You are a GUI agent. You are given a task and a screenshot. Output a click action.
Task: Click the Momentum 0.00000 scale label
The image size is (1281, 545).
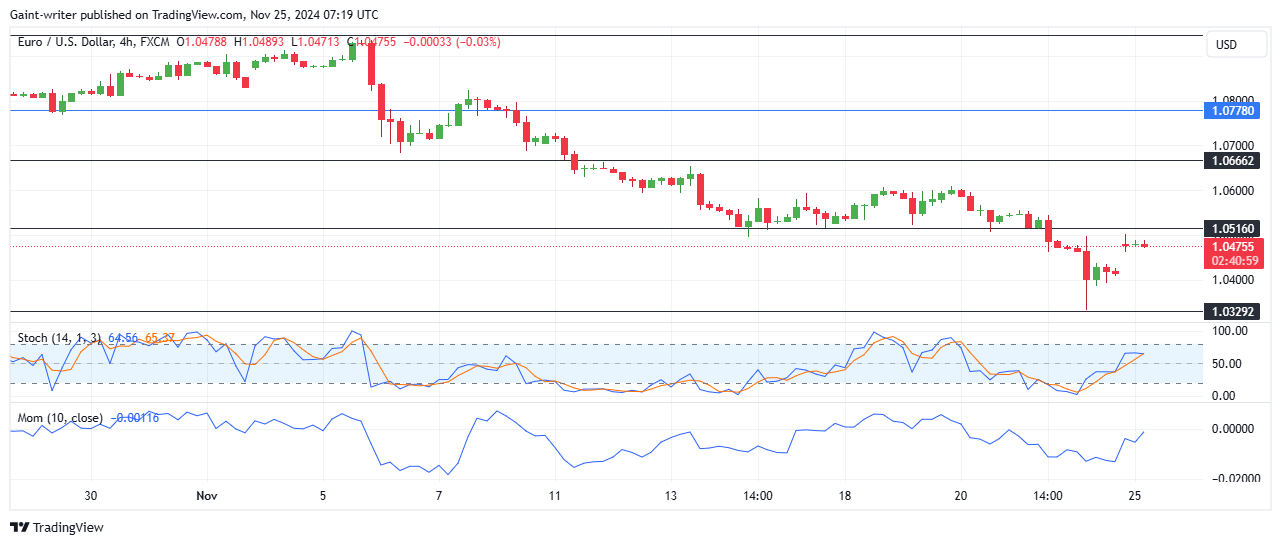[1232, 428]
